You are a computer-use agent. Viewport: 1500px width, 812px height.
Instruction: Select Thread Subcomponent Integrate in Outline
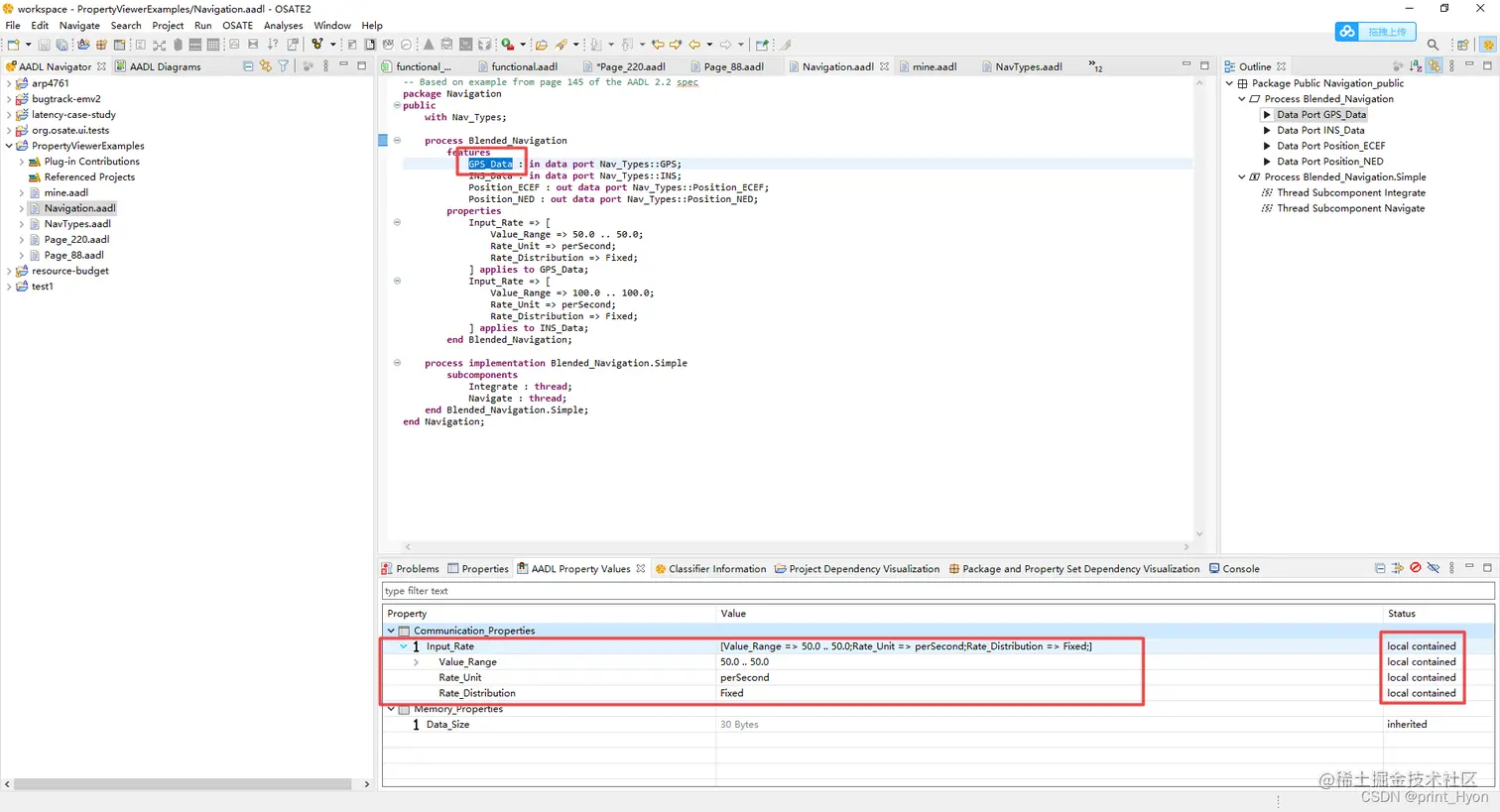[1351, 192]
